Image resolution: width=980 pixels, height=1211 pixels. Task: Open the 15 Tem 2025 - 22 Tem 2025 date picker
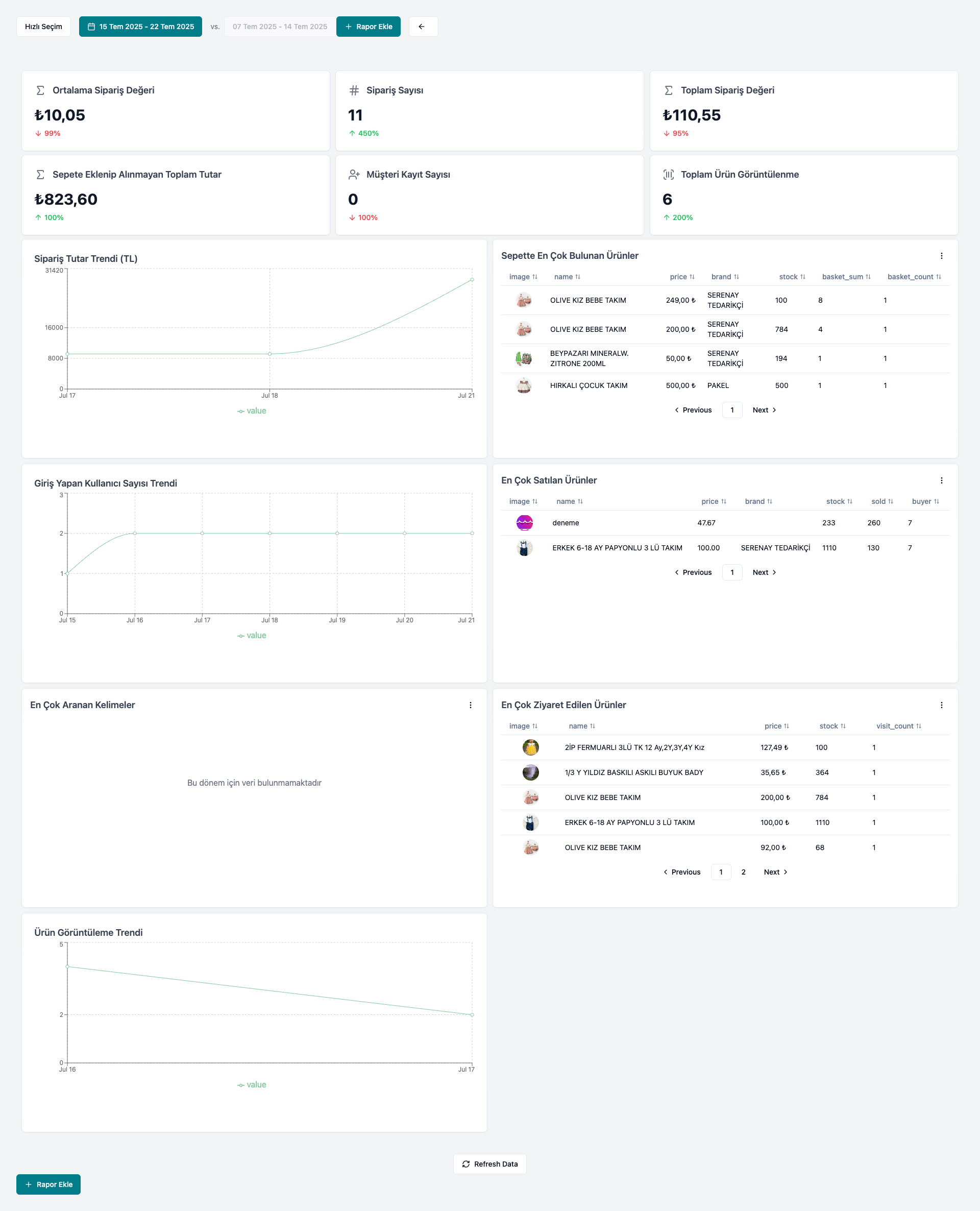[x=140, y=27]
